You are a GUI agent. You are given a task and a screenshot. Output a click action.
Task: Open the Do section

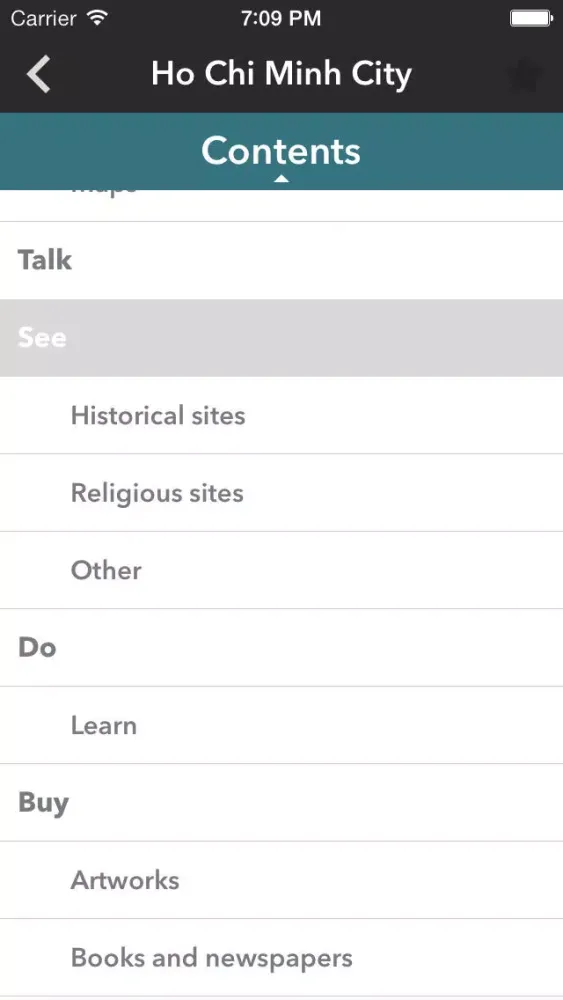point(281,648)
